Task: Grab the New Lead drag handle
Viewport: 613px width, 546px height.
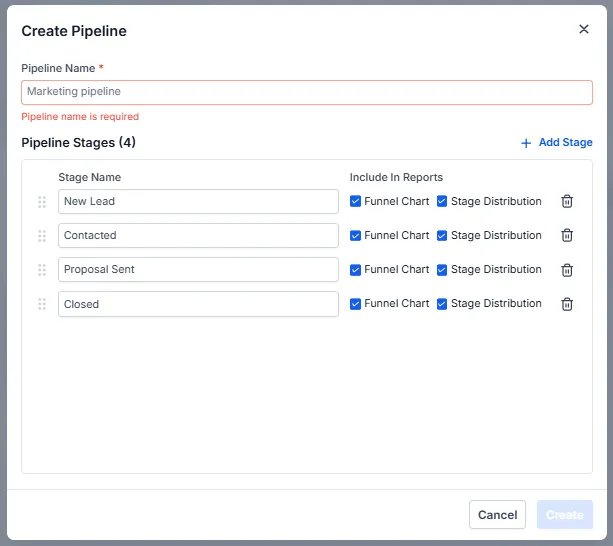Action: [42, 202]
